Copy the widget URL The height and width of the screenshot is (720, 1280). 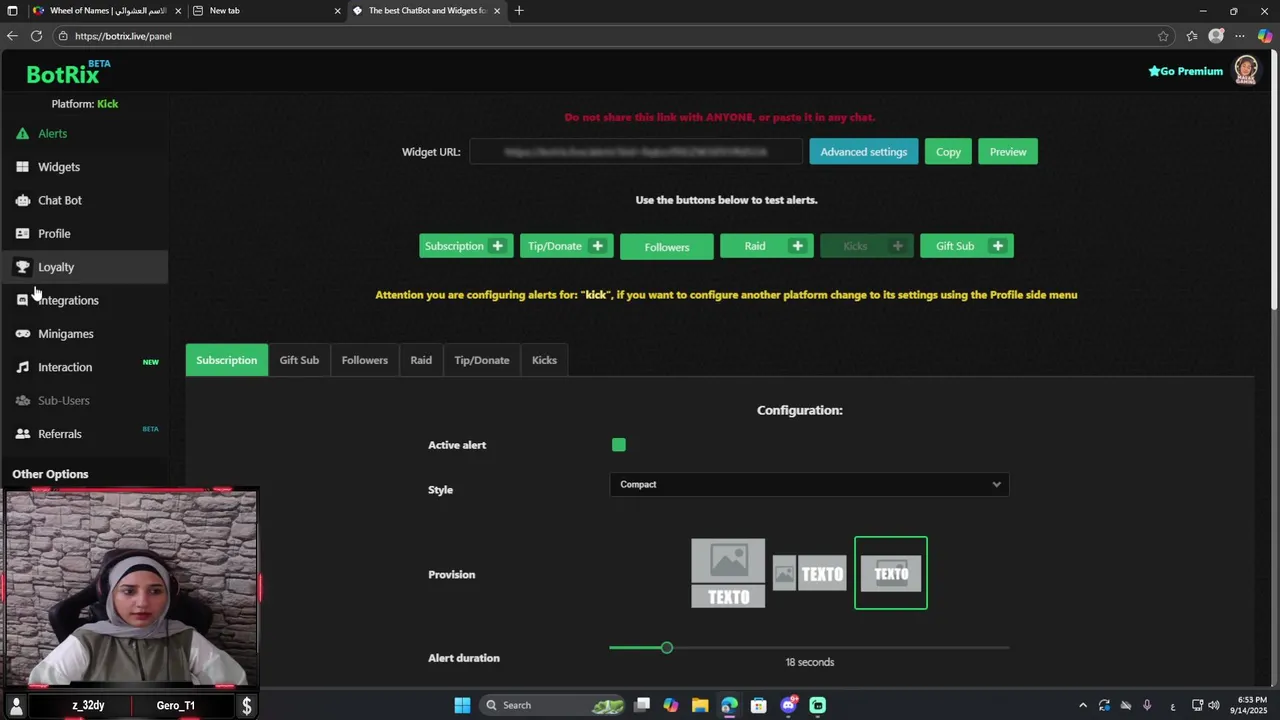click(x=948, y=152)
